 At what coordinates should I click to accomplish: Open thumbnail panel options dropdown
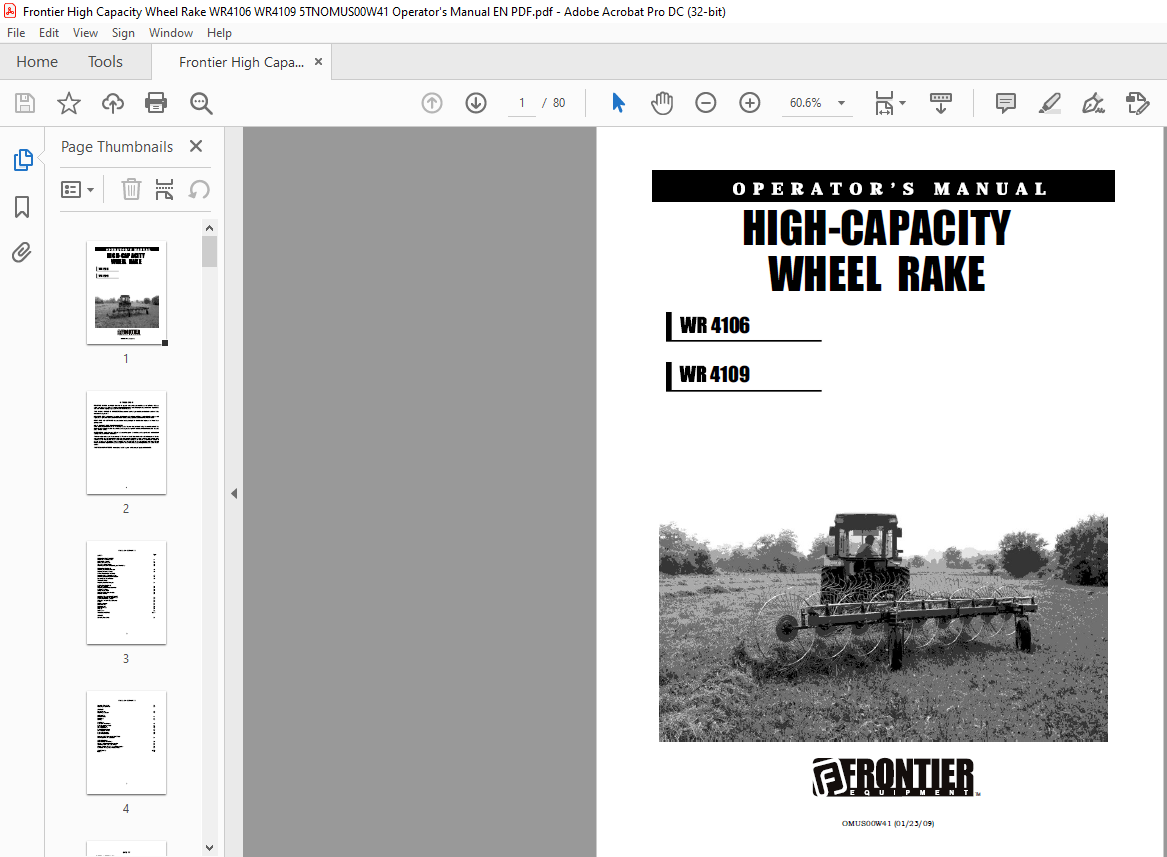(77, 189)
